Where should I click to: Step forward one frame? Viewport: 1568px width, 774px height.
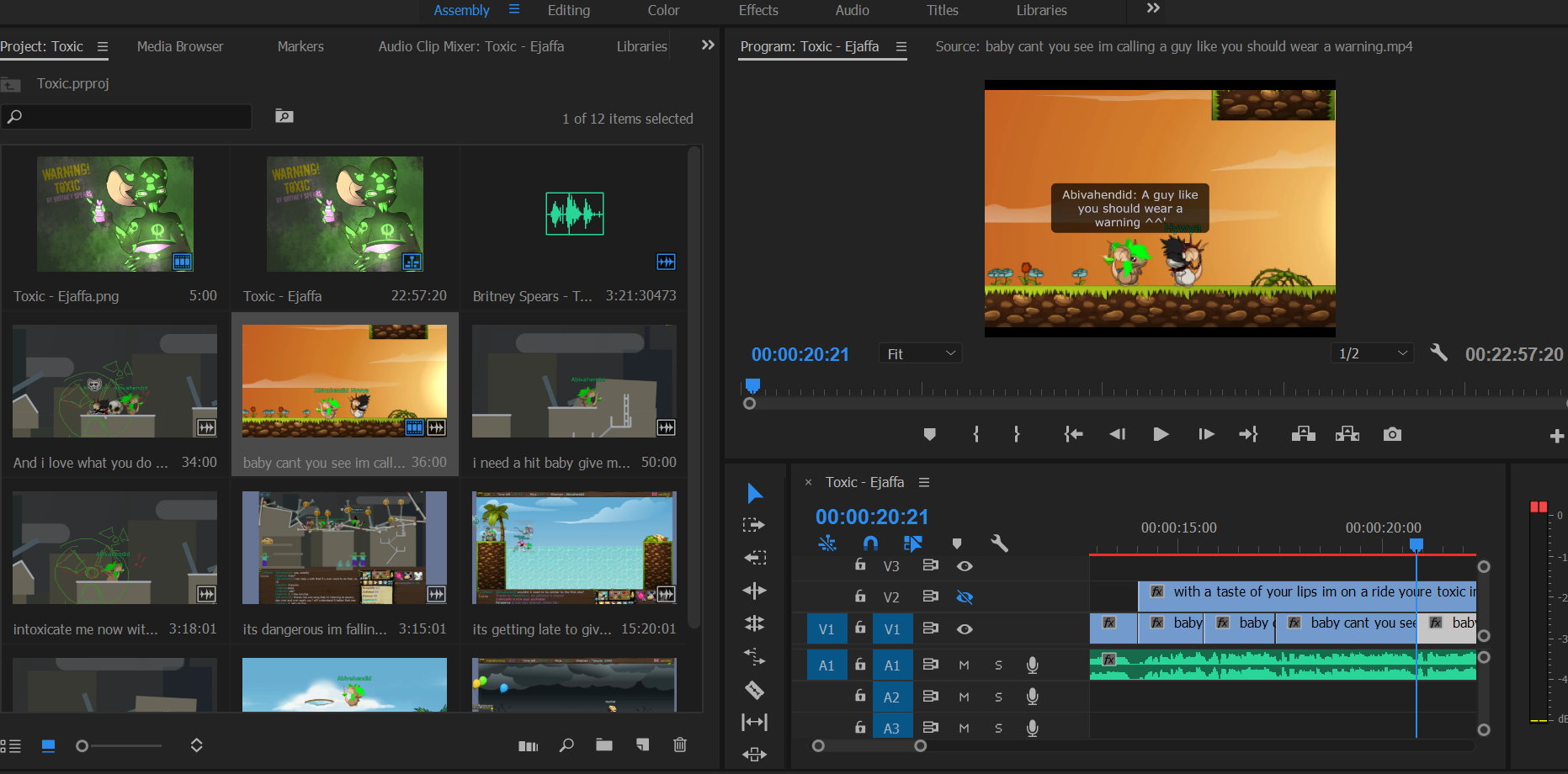point(1206,434)
